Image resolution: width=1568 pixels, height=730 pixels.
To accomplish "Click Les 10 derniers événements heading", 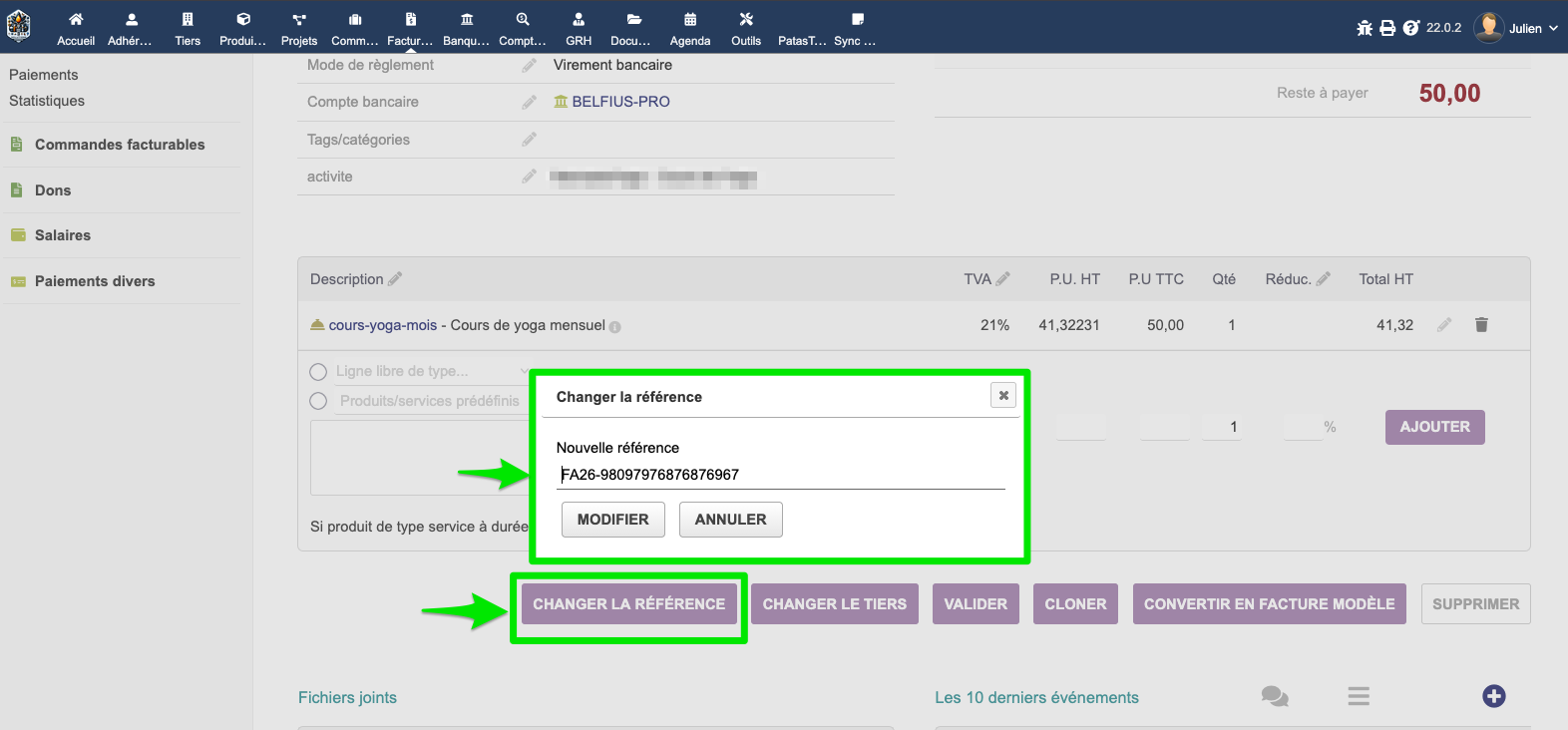I will point(1036,698).
